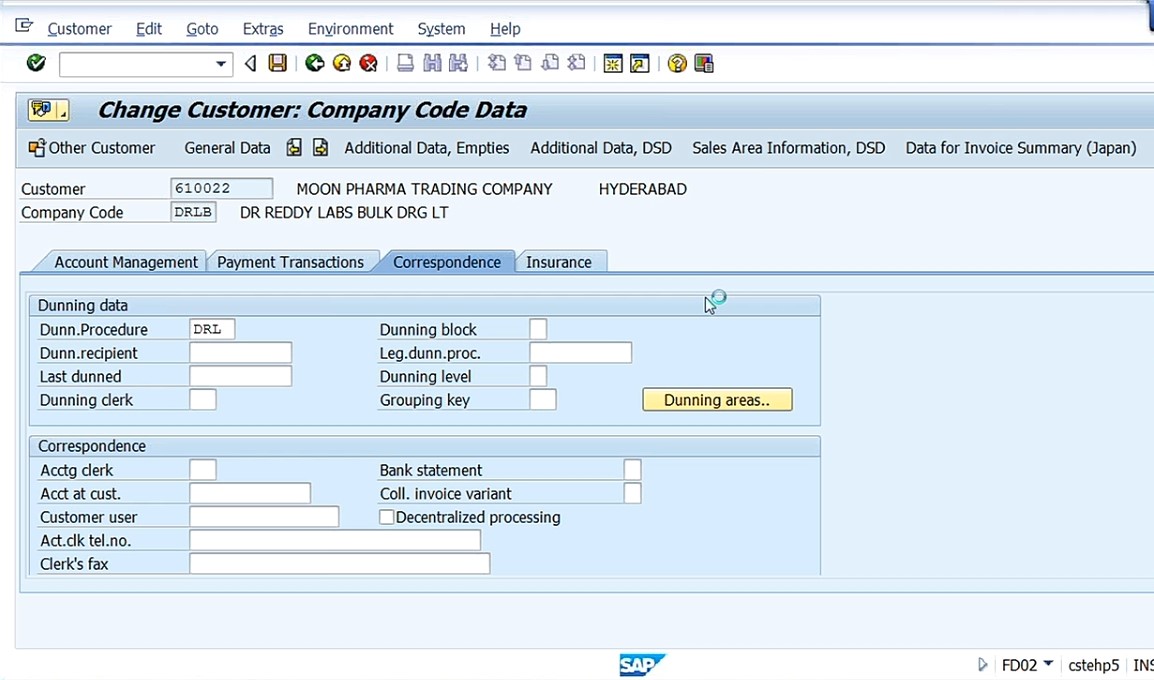Image resolution: width=1154 pixels, height=680 pixels.
Task: Collapse the command field with the triangle
Action: pyautogui.click(x=250, y=64)
